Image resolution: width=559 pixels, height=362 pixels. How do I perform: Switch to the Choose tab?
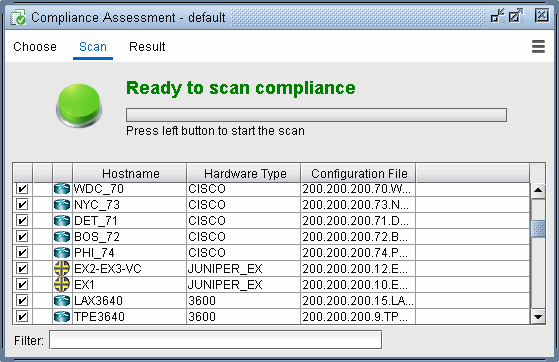tap(35, 47)
